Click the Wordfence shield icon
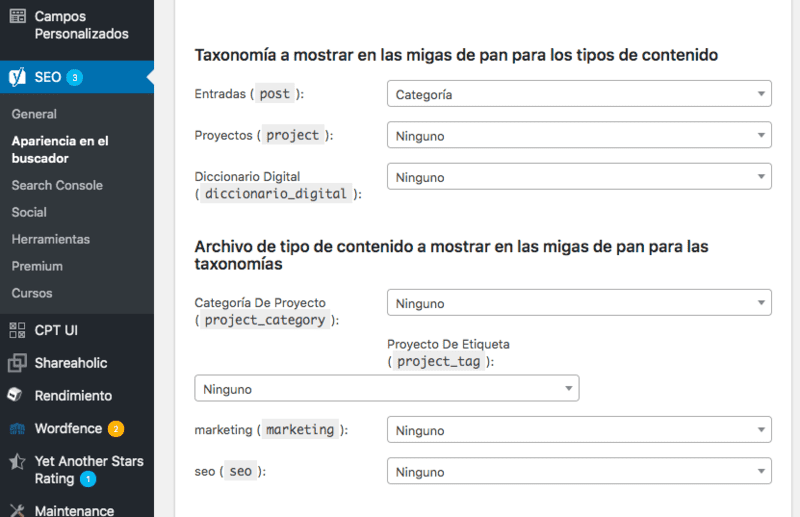The height and width of the screenshot is (517, 800). pyautogui.click(x=17, y=428)
